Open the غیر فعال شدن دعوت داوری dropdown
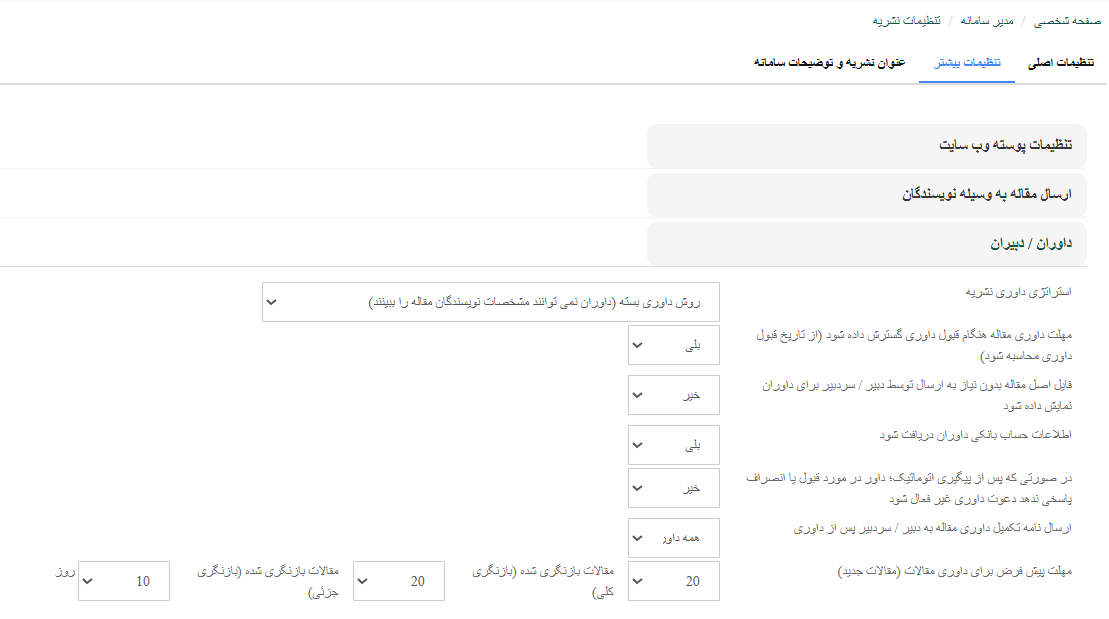1109x619 pixels. coord(674,488)
